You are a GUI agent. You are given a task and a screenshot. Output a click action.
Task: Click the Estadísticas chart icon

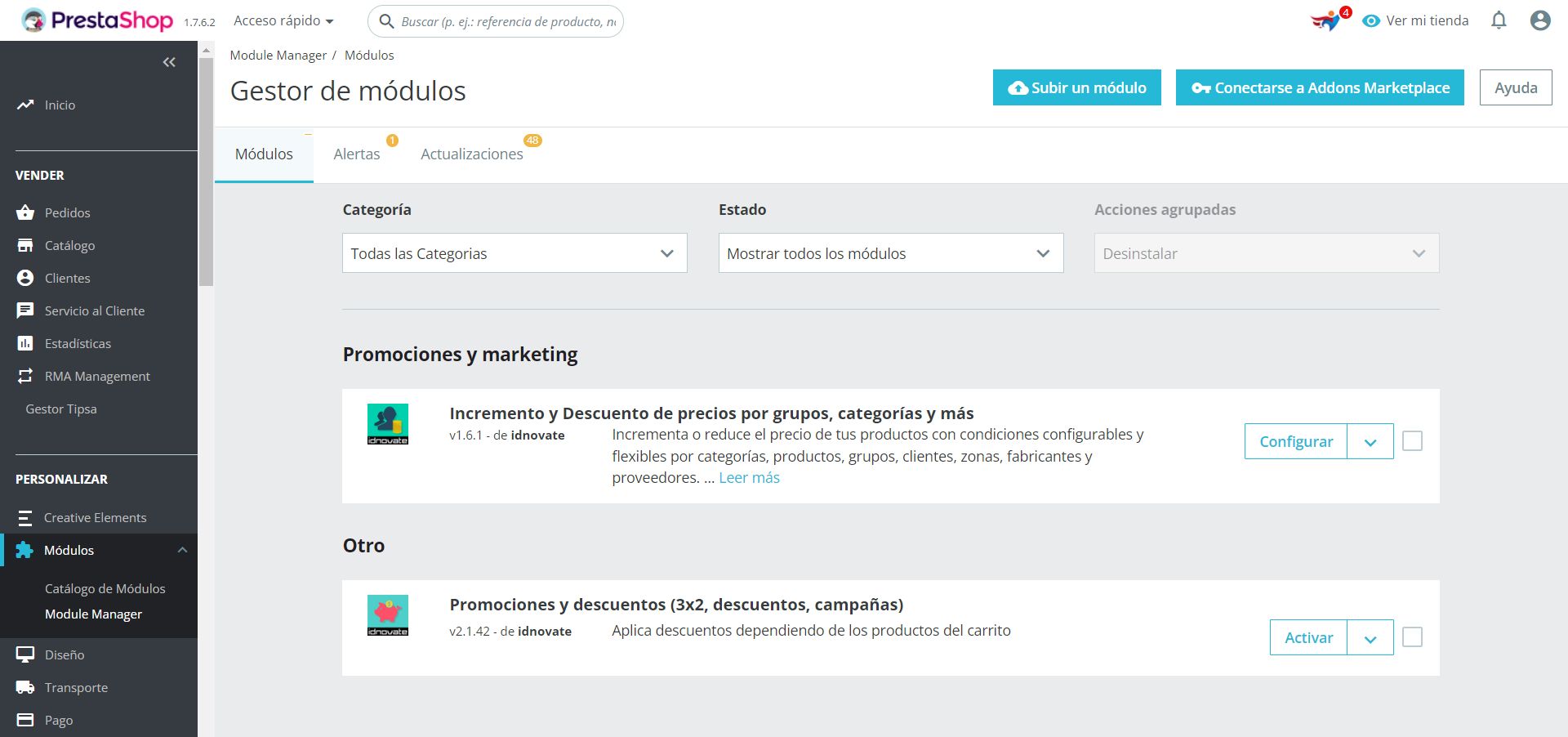[25, 343]
